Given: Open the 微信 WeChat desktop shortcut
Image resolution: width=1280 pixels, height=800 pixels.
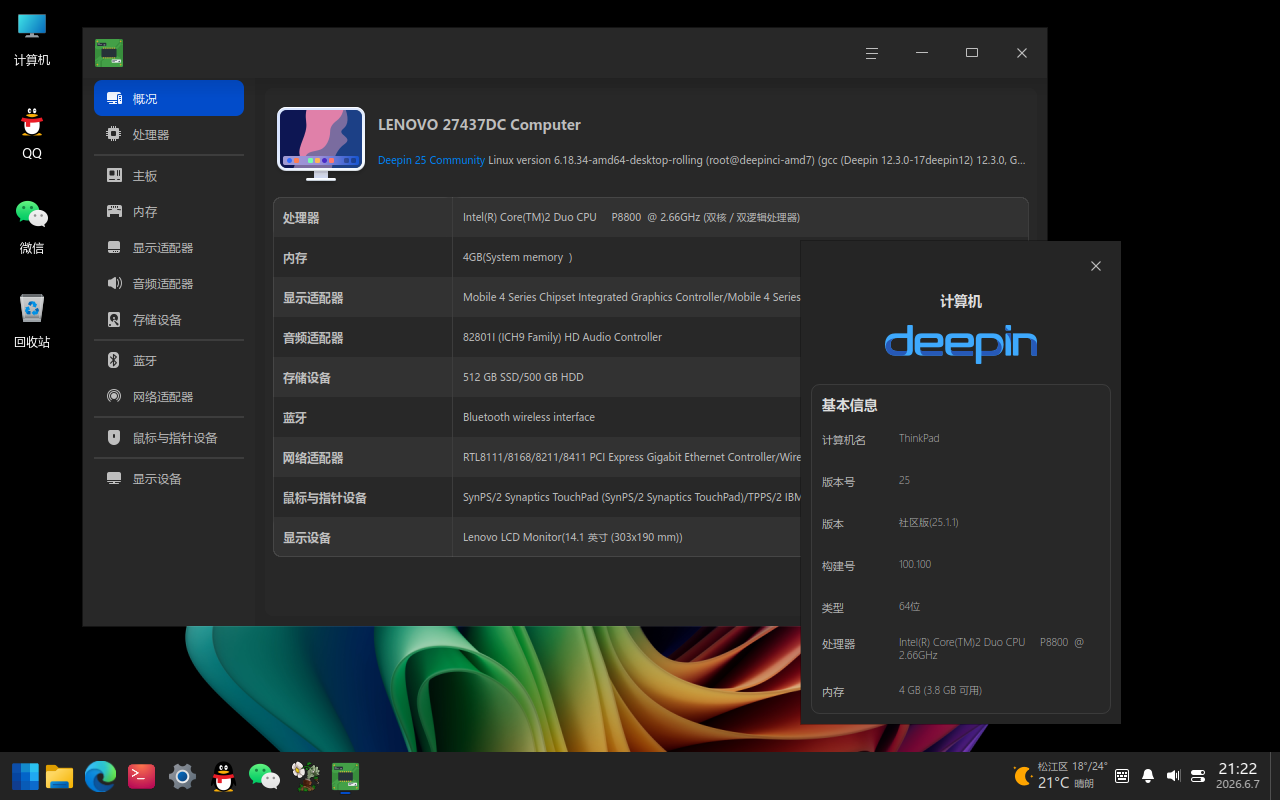Looking at the screenshot, I should (32, 227).
